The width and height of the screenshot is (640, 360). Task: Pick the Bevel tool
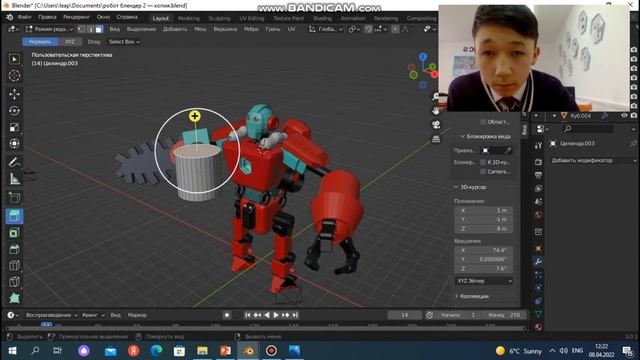click(14, 249)
